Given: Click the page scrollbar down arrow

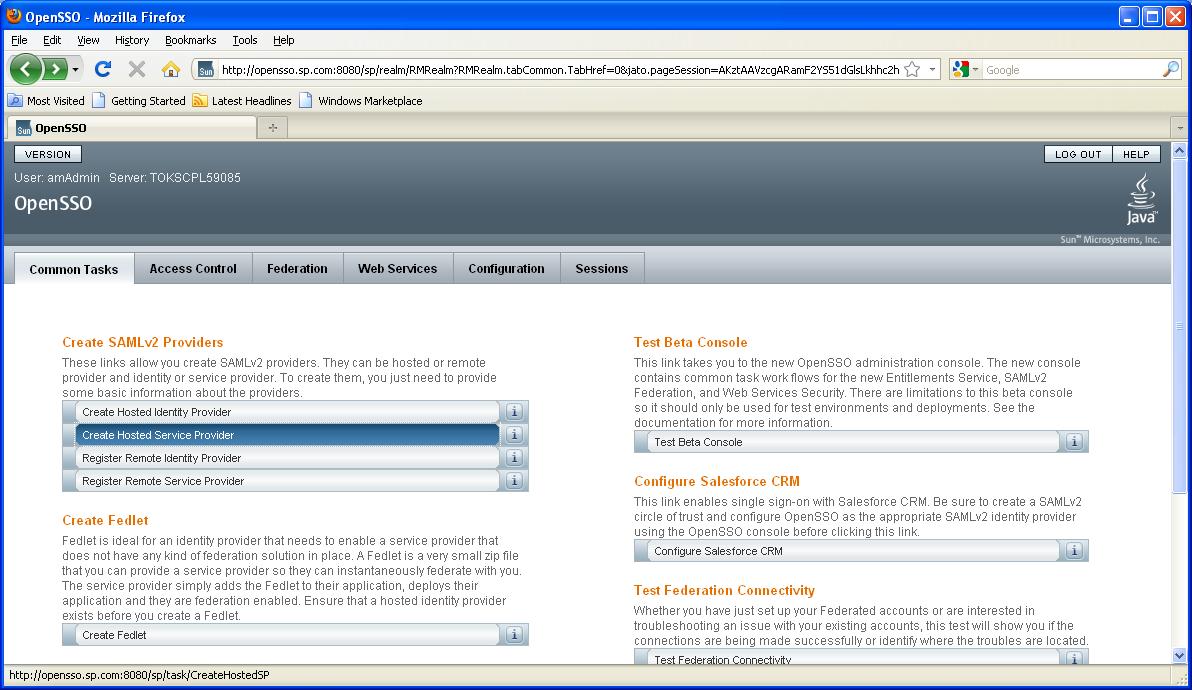Looking at the screenshot, I should (x=1179, y=656).
